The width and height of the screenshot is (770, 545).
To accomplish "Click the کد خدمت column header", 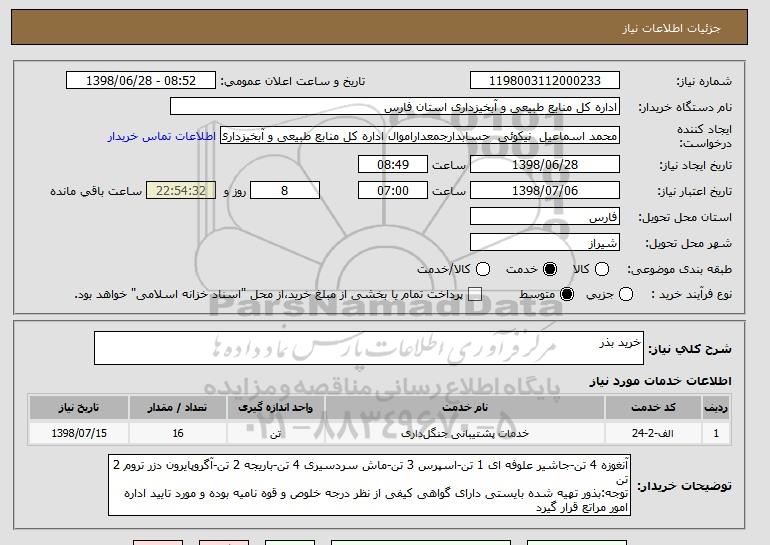I will (653, 408).
